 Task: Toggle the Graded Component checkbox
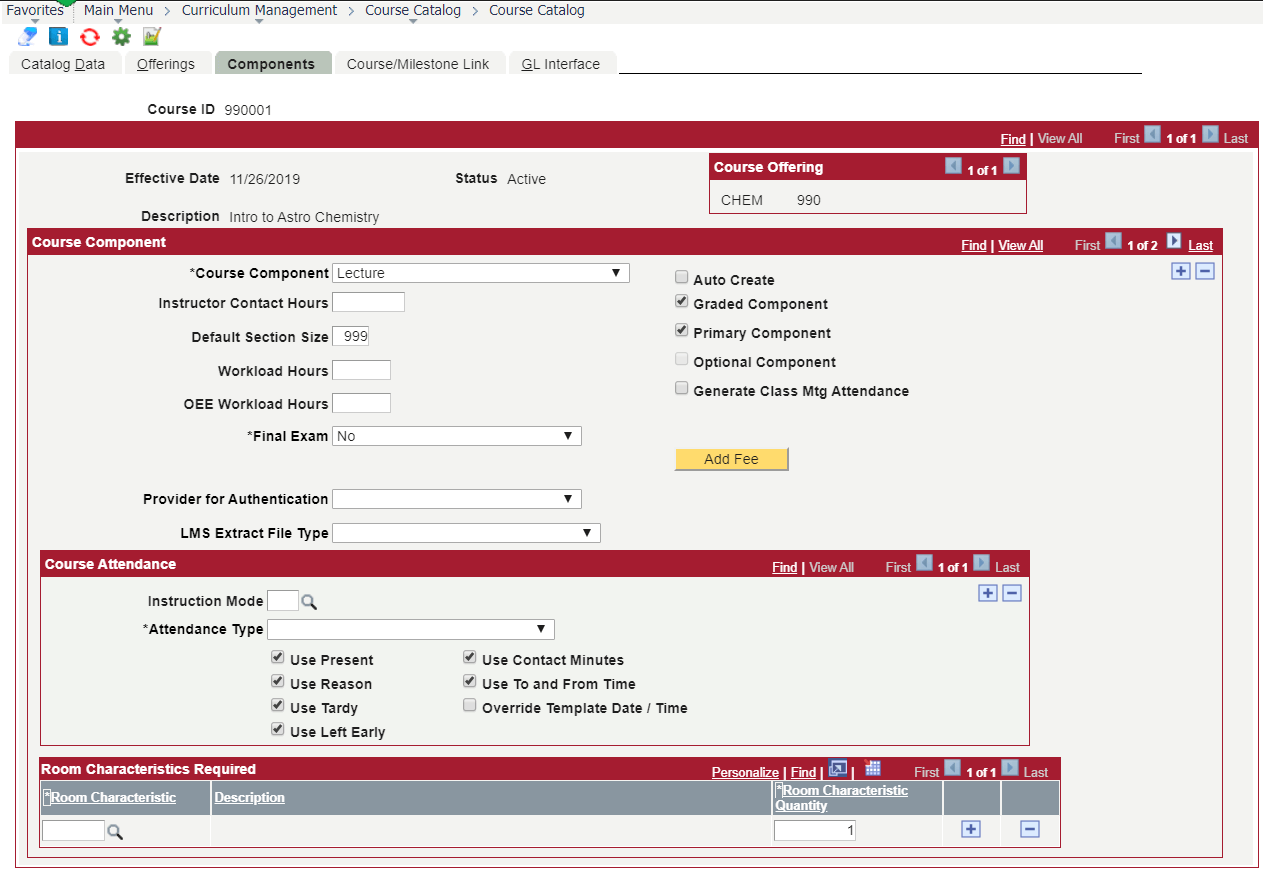click(682, 302)
